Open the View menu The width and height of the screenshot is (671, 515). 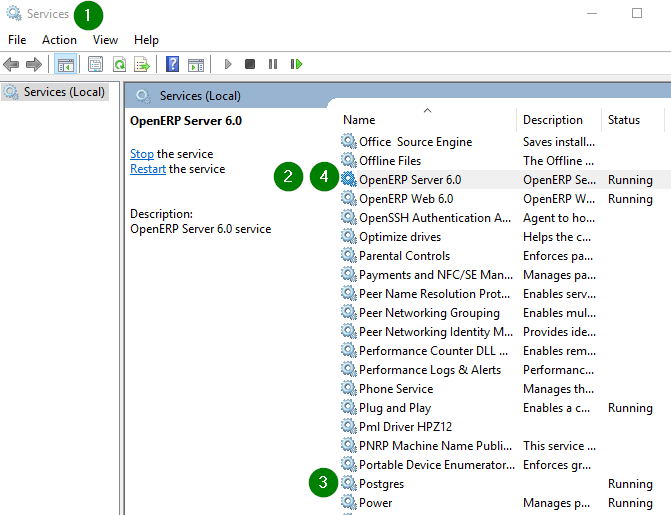[105, 40]
